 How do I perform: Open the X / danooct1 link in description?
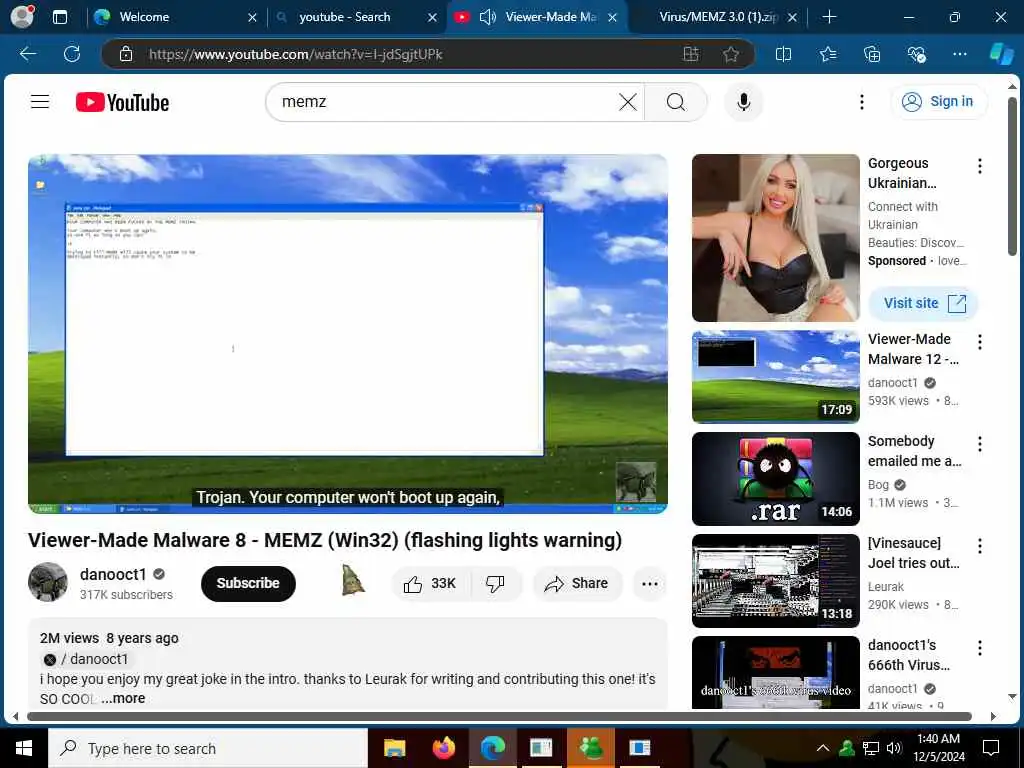(x=86, y=659)
